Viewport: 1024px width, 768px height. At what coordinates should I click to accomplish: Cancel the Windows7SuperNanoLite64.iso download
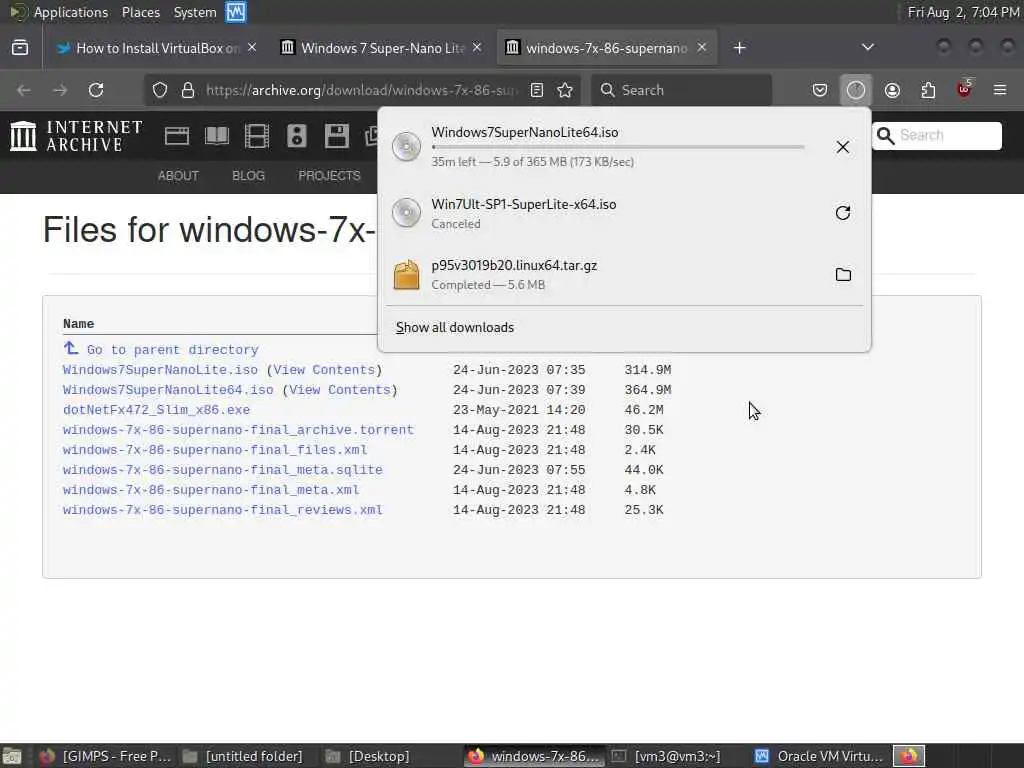(842, 147)
